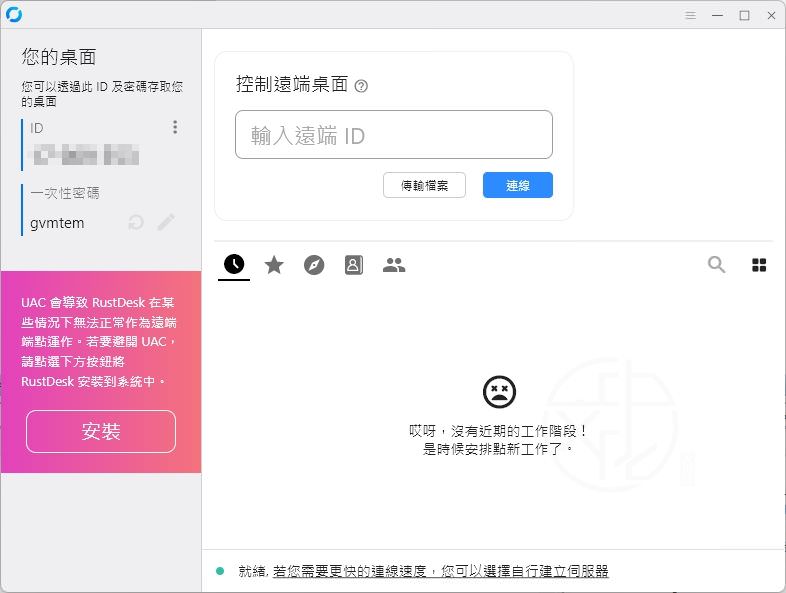Refresh the one-time password
This screenshot has width=786, height=593.
[136, 222]
